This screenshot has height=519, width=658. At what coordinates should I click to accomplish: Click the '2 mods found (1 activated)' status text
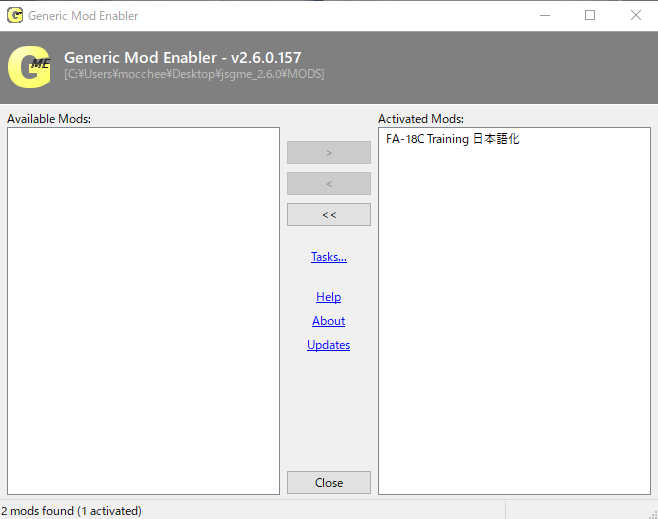71,511
